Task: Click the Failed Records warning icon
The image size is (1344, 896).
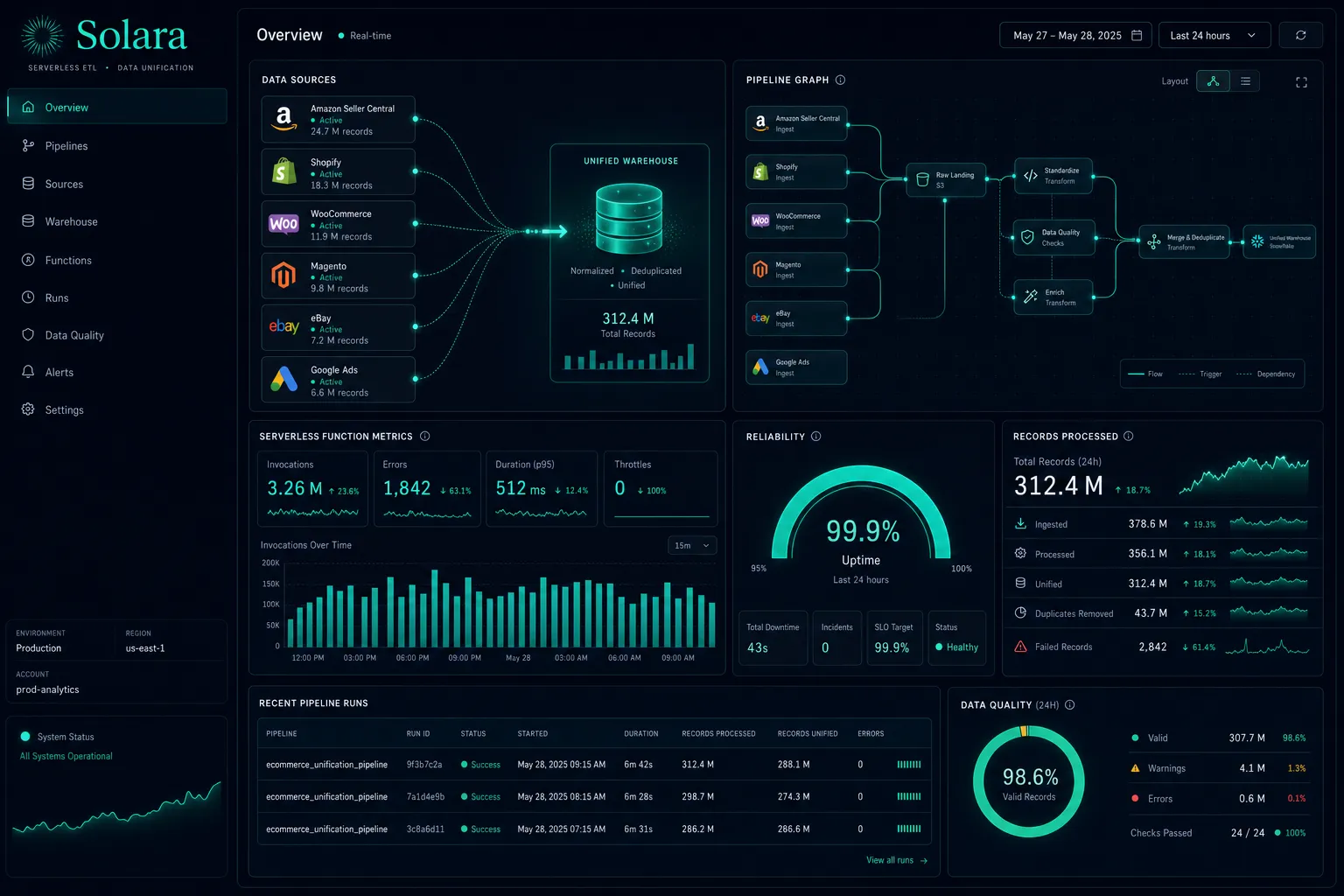Action: [1020, 647]
